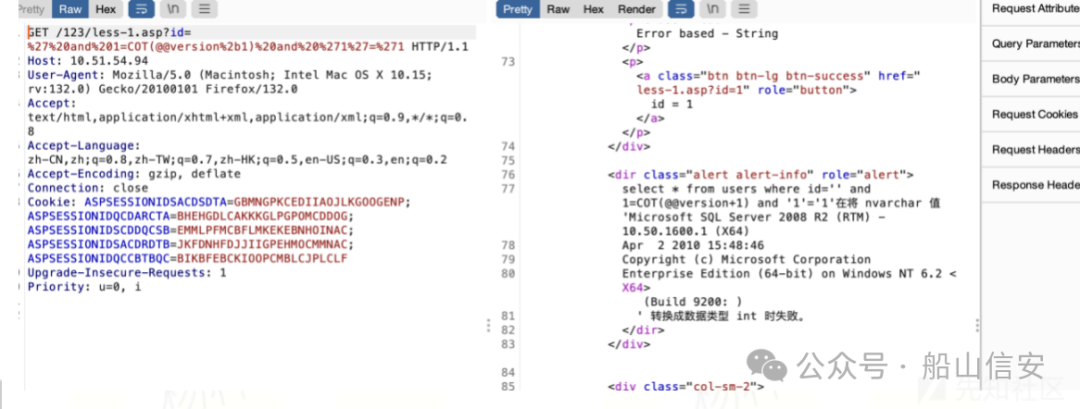Click the 'id = 1' text in response
The height and width of the screenshot is (409, 1080).
click(x=672, y=104)
